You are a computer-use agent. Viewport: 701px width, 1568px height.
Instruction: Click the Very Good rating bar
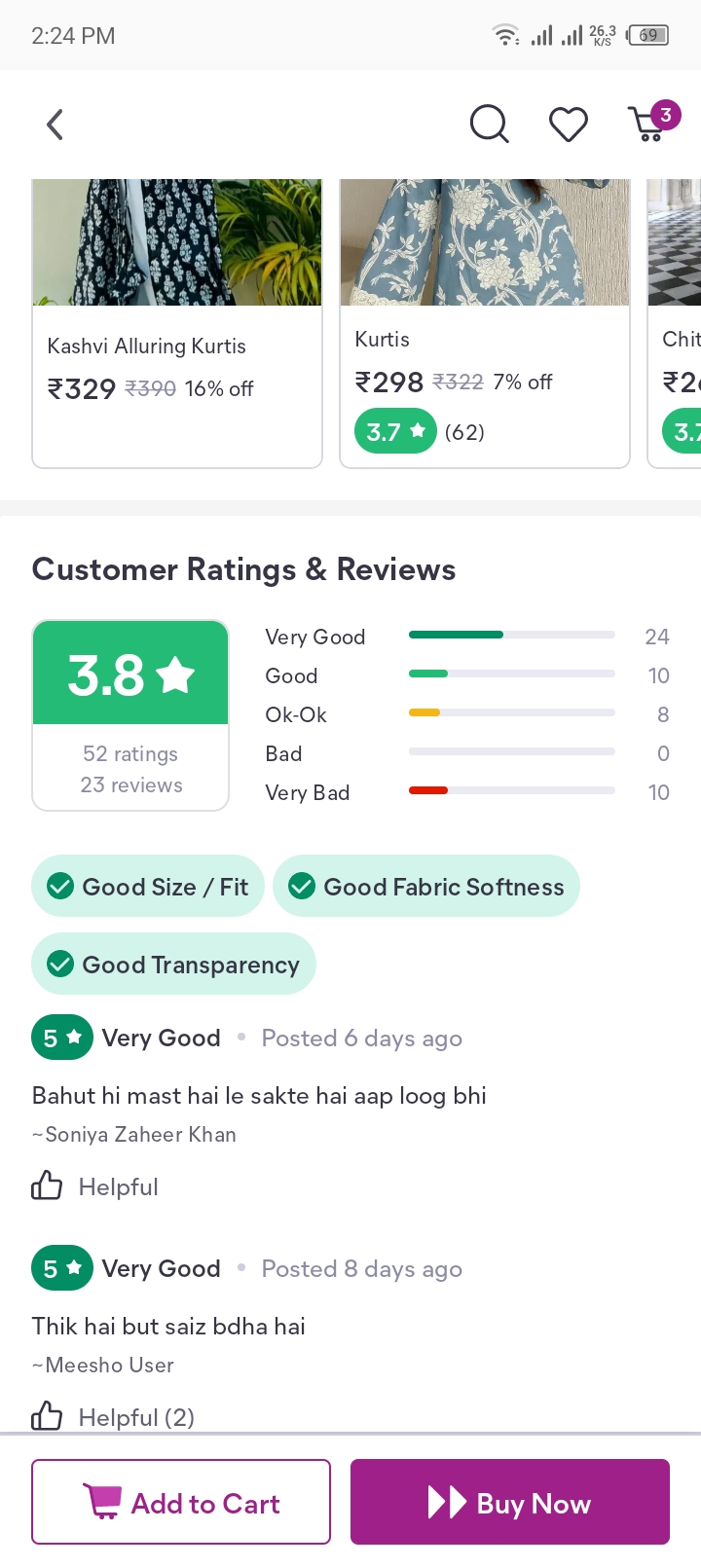(x=511, y=636)
